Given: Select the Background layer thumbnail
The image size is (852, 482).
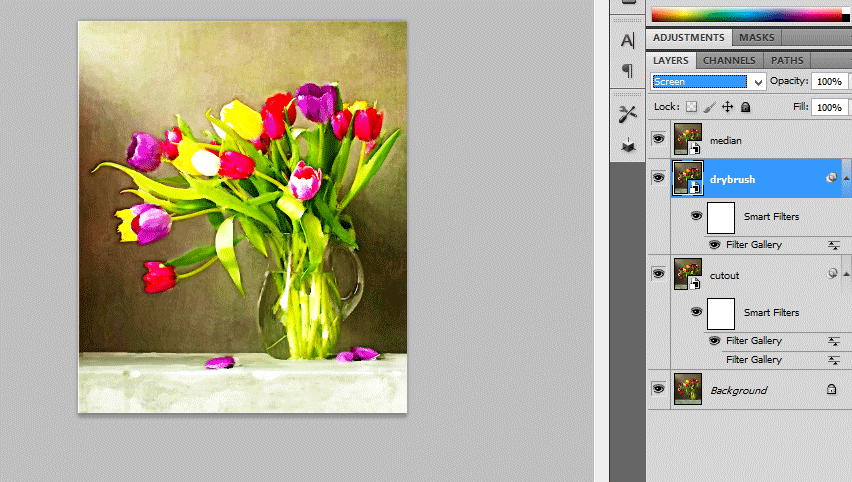Looking at the screenshot, I should [x=688, y=389].
